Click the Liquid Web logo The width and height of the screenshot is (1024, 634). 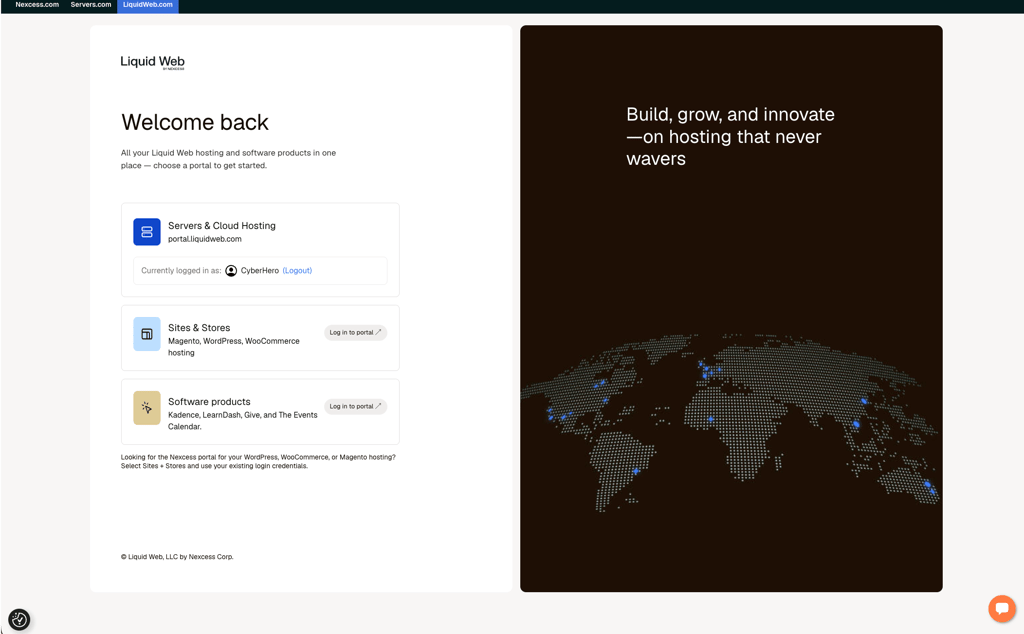[152, 62]
